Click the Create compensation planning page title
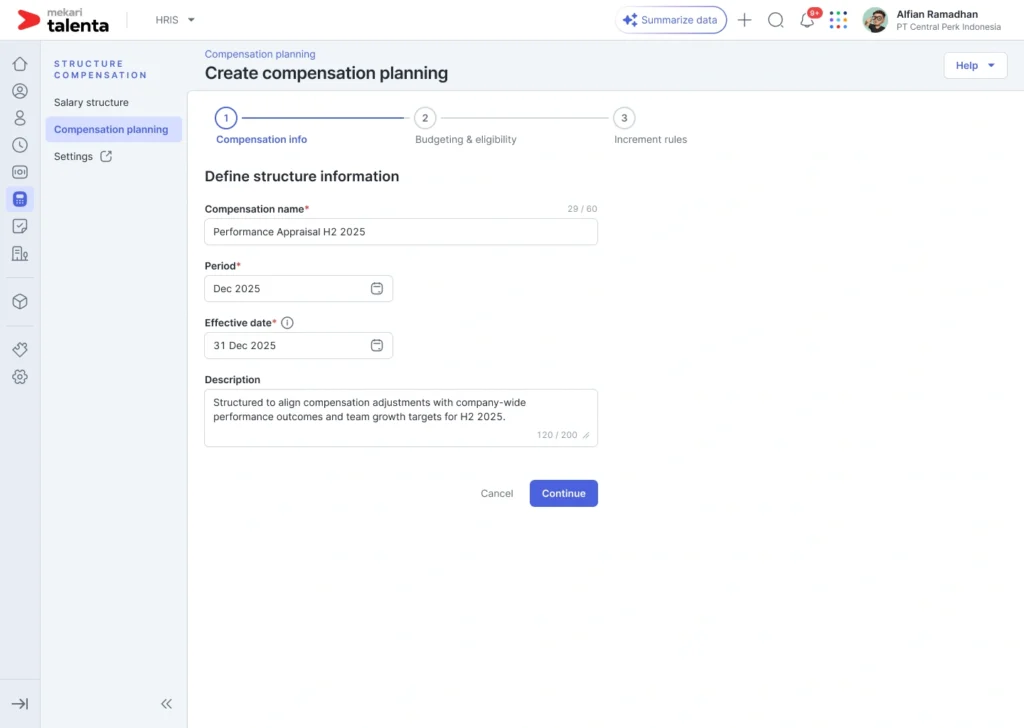Screen dimensions: 1024x728 tap(327, 73)
